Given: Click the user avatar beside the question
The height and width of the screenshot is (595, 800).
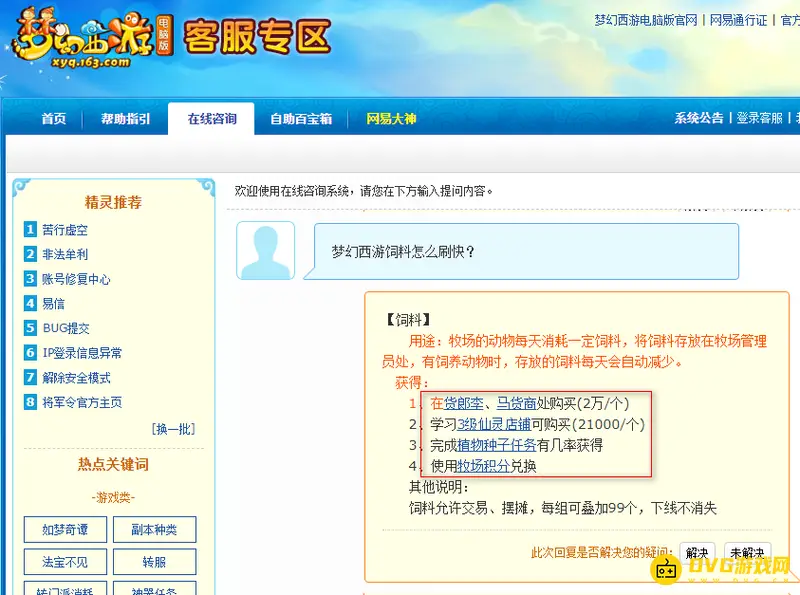Looking at the screenshot, I should pos(265,251).
